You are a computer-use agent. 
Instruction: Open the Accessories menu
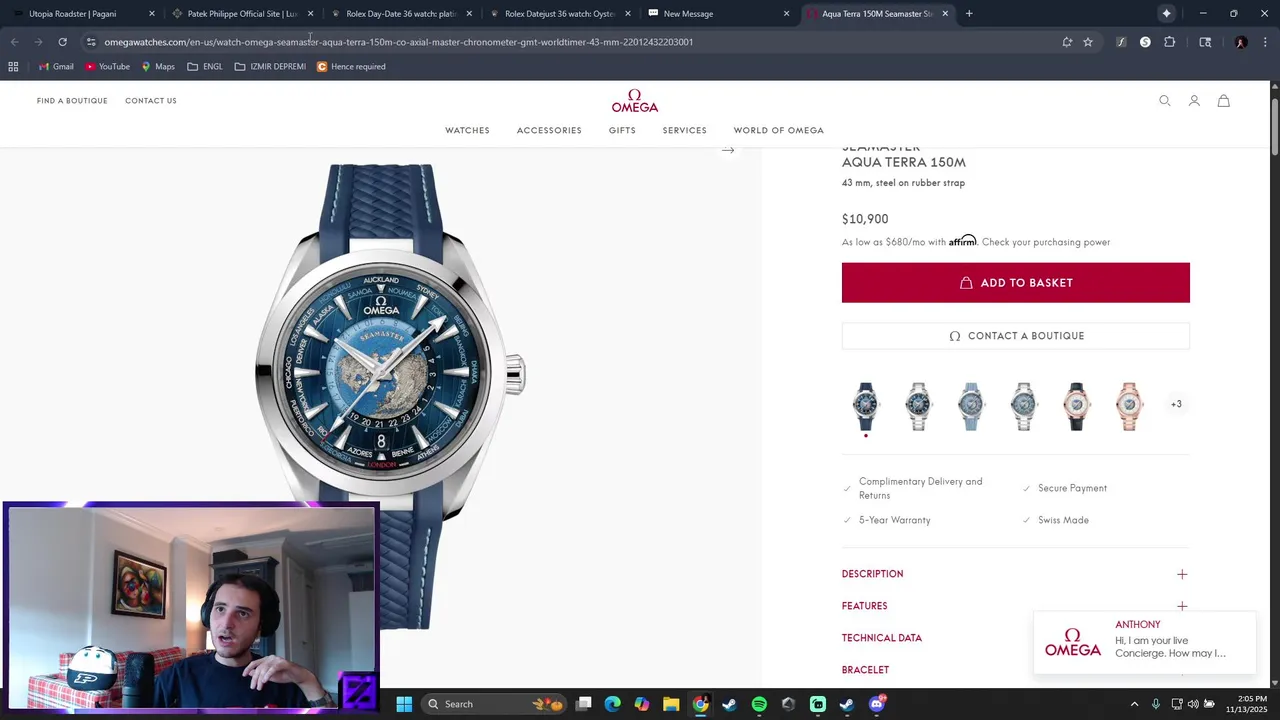tap(549, 130)
